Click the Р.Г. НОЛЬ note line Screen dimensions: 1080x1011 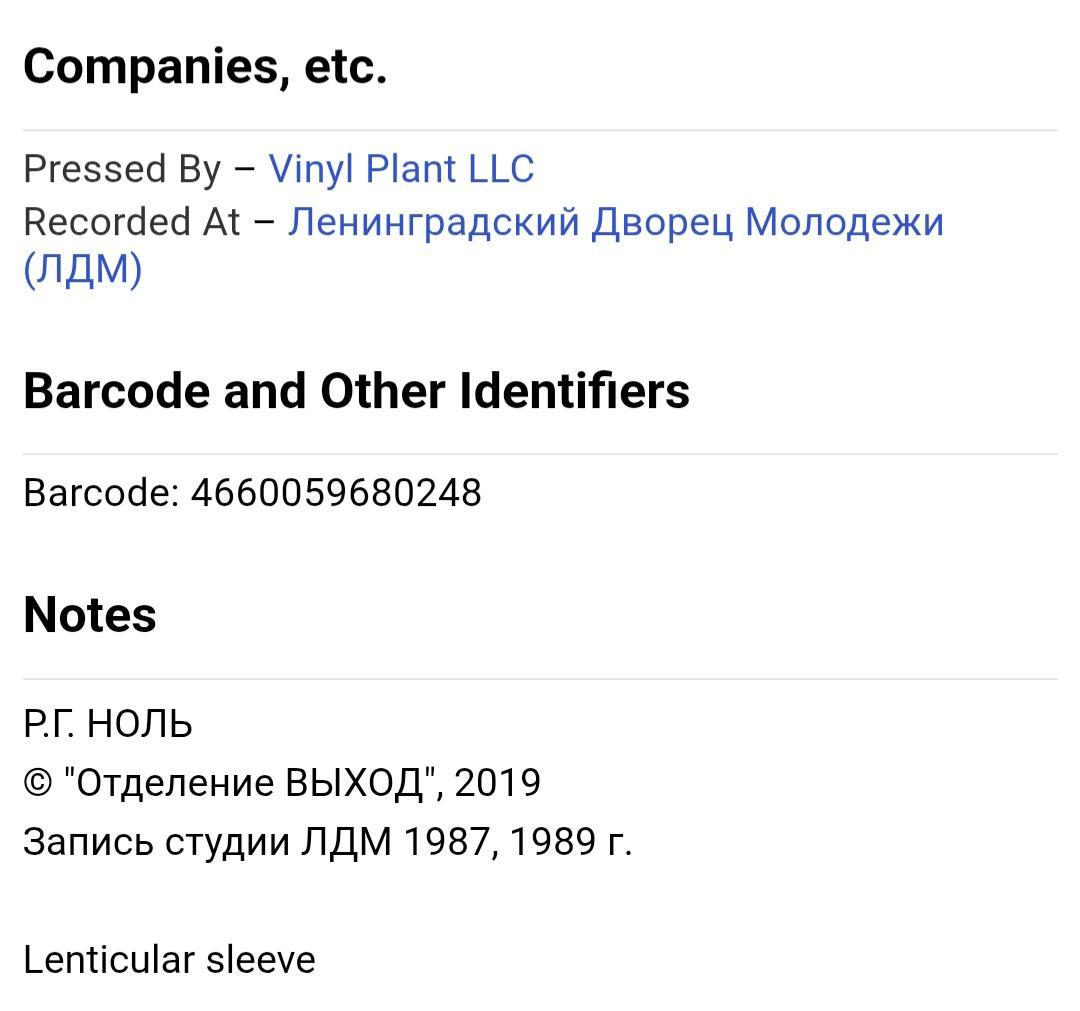click(x=108, y=725)
